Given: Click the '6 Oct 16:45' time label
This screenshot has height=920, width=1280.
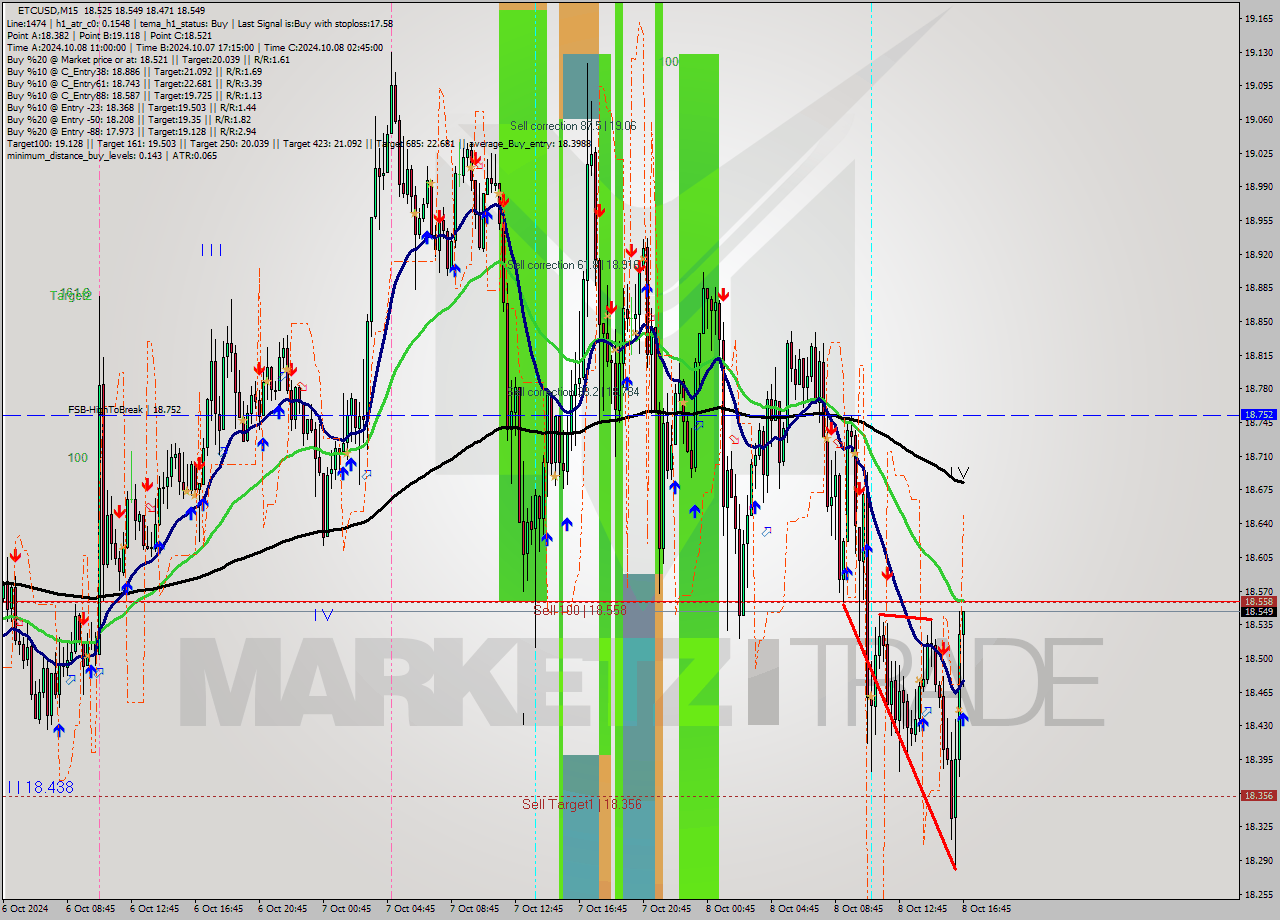Looking at the screenshot, I should click(220, 909).
